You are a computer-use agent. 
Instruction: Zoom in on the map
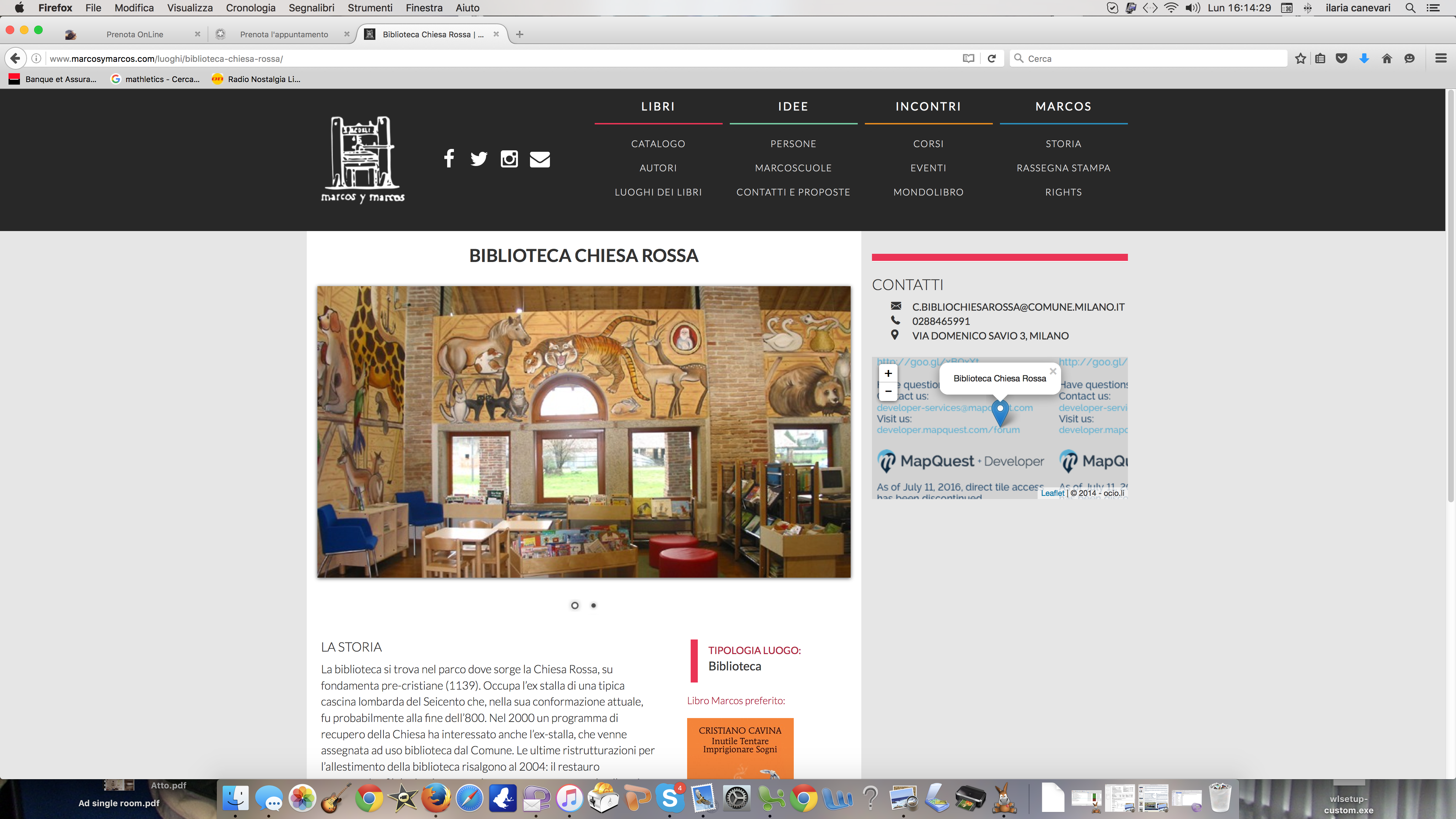(x=888, y=374)
